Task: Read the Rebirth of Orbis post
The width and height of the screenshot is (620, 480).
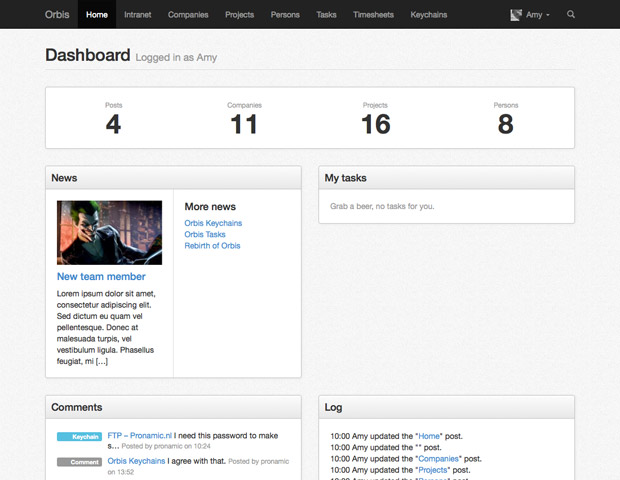Action: pyautogui.click(x=212, y=245)
